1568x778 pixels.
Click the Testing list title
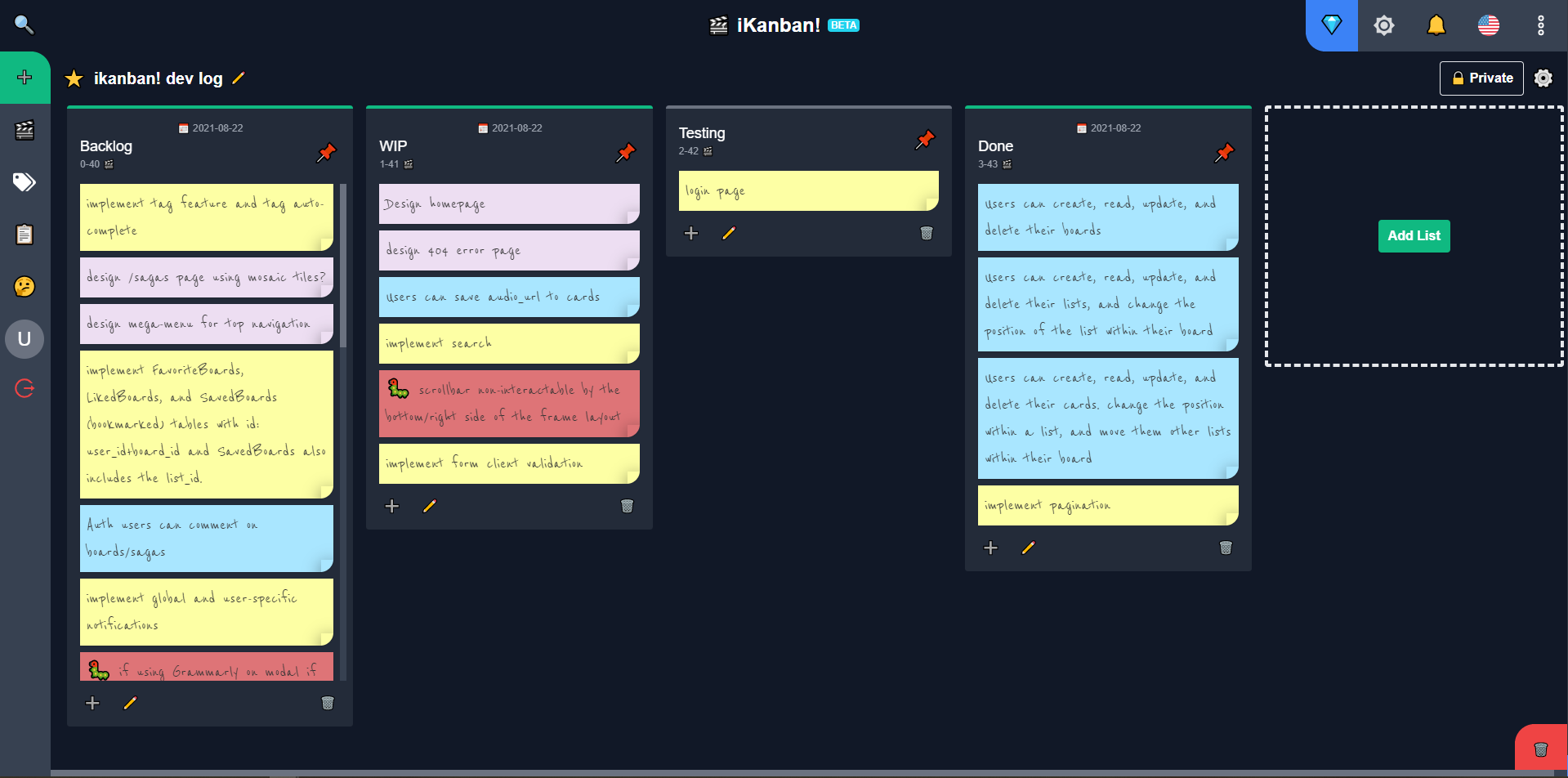pos(702,133)
